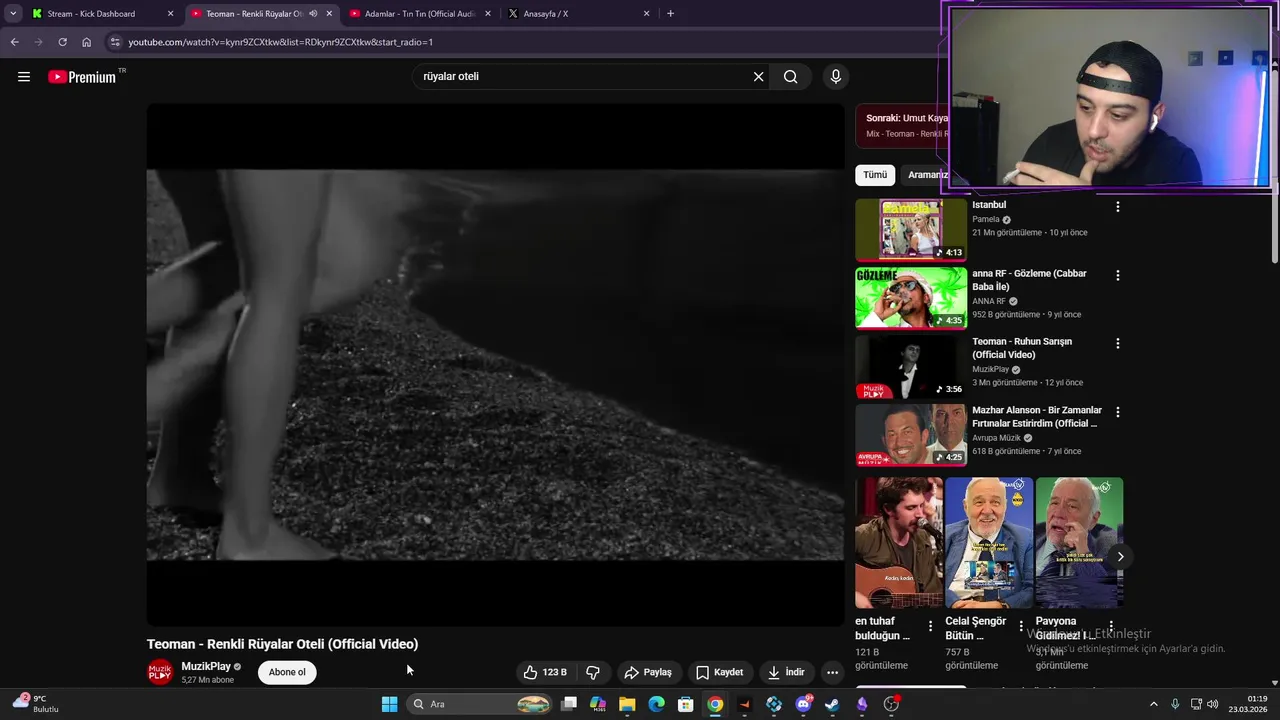This screenshot has height=720, width=1280.
Task: Open volume control in system tray
Action: 1213,704
